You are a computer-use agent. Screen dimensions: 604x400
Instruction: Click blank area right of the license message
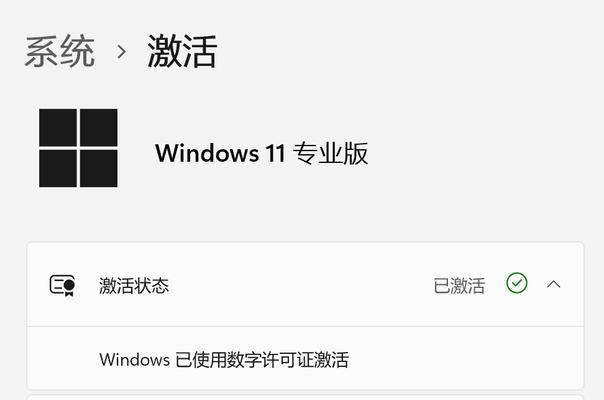466,360
